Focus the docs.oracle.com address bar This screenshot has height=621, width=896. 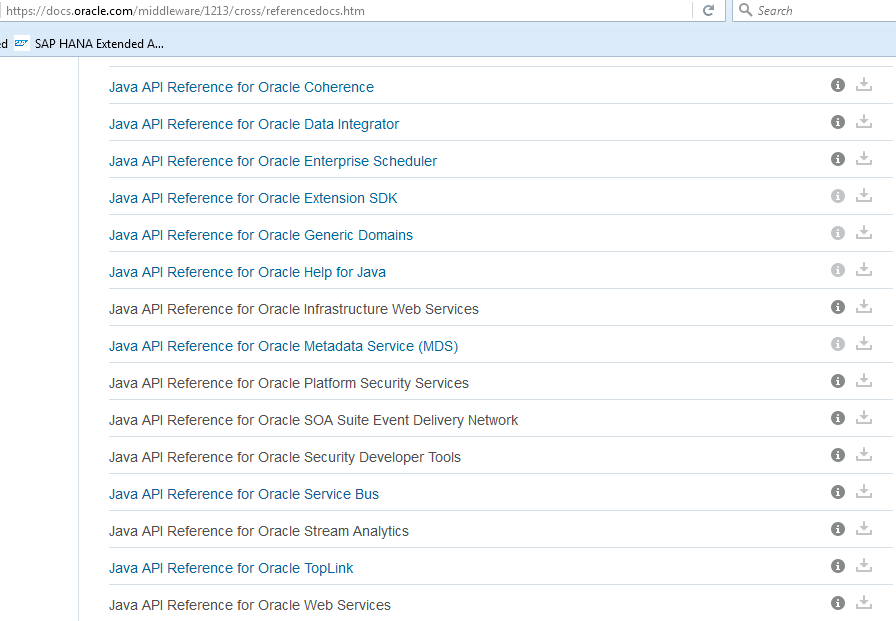coord(346,10)
